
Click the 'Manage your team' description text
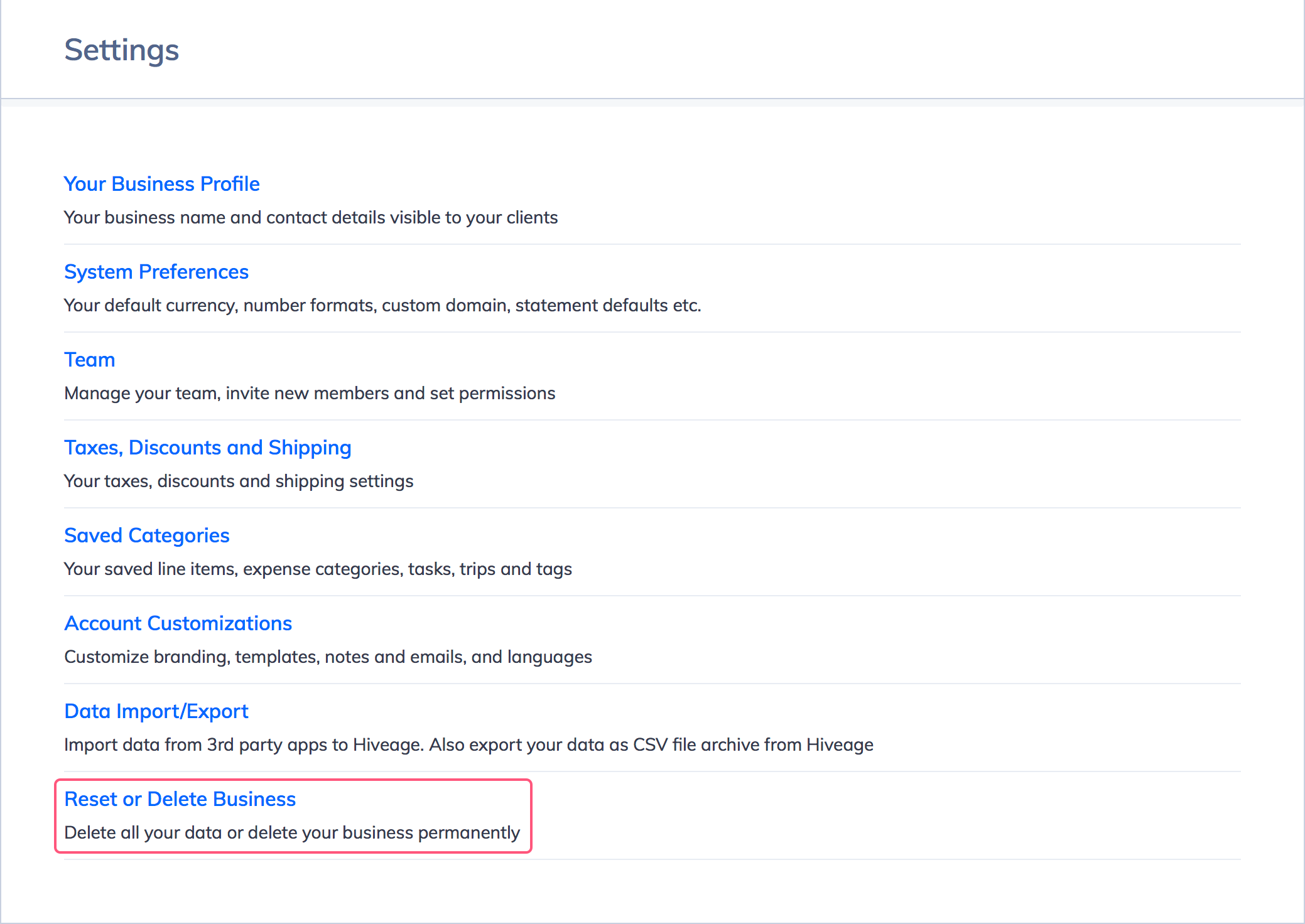(x=309, y=393)
